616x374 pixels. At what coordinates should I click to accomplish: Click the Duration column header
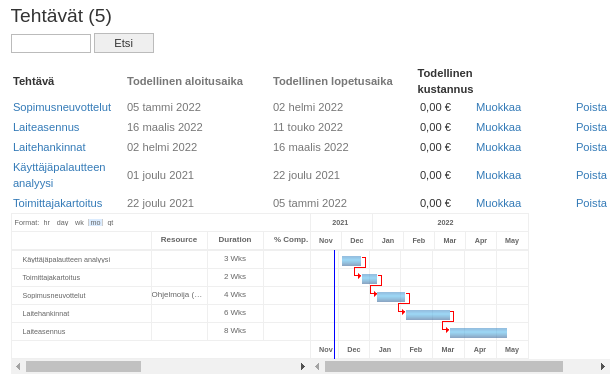tap(235, 240)
